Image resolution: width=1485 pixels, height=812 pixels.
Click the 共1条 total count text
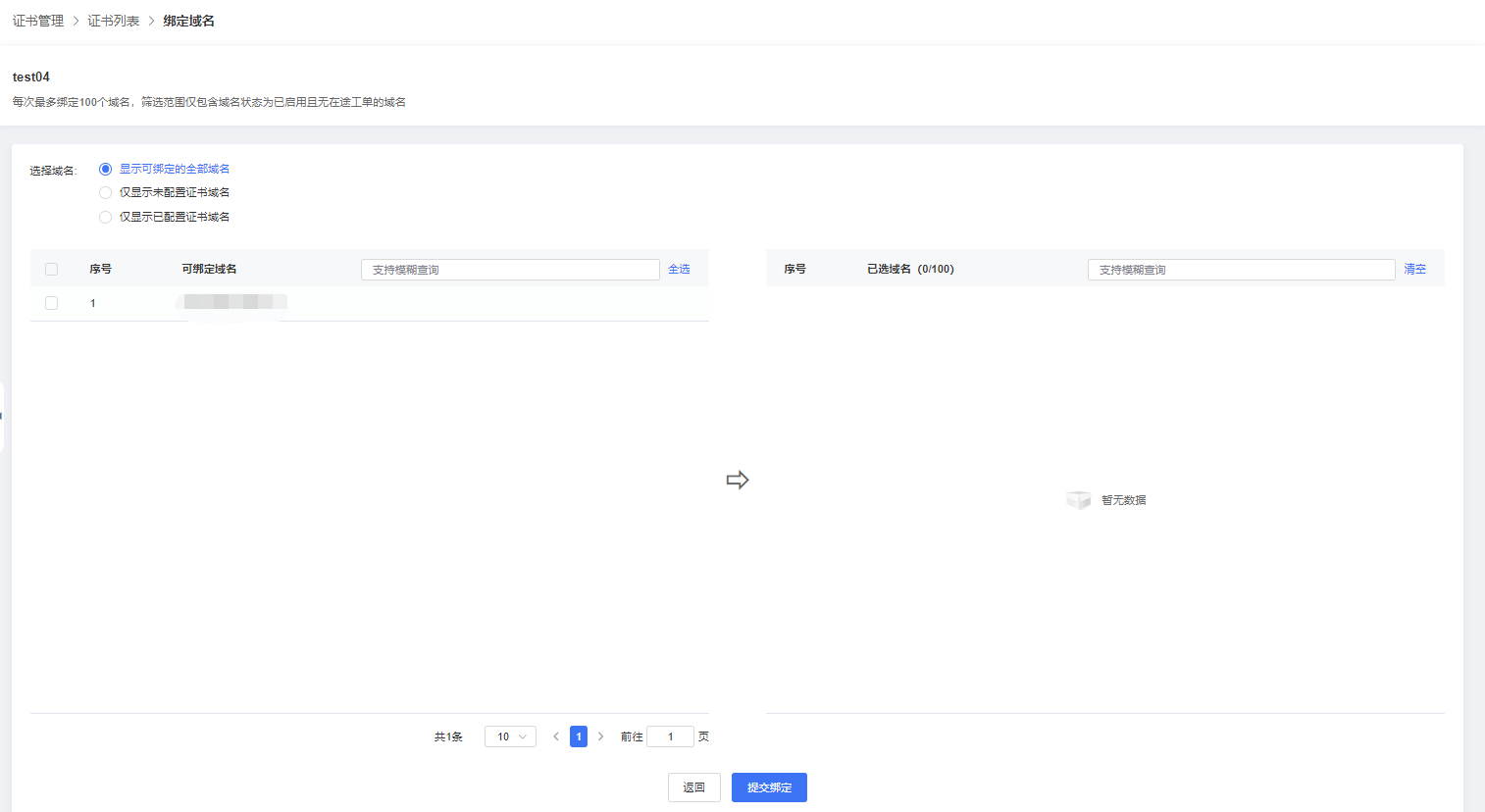(x=448, y=736)
